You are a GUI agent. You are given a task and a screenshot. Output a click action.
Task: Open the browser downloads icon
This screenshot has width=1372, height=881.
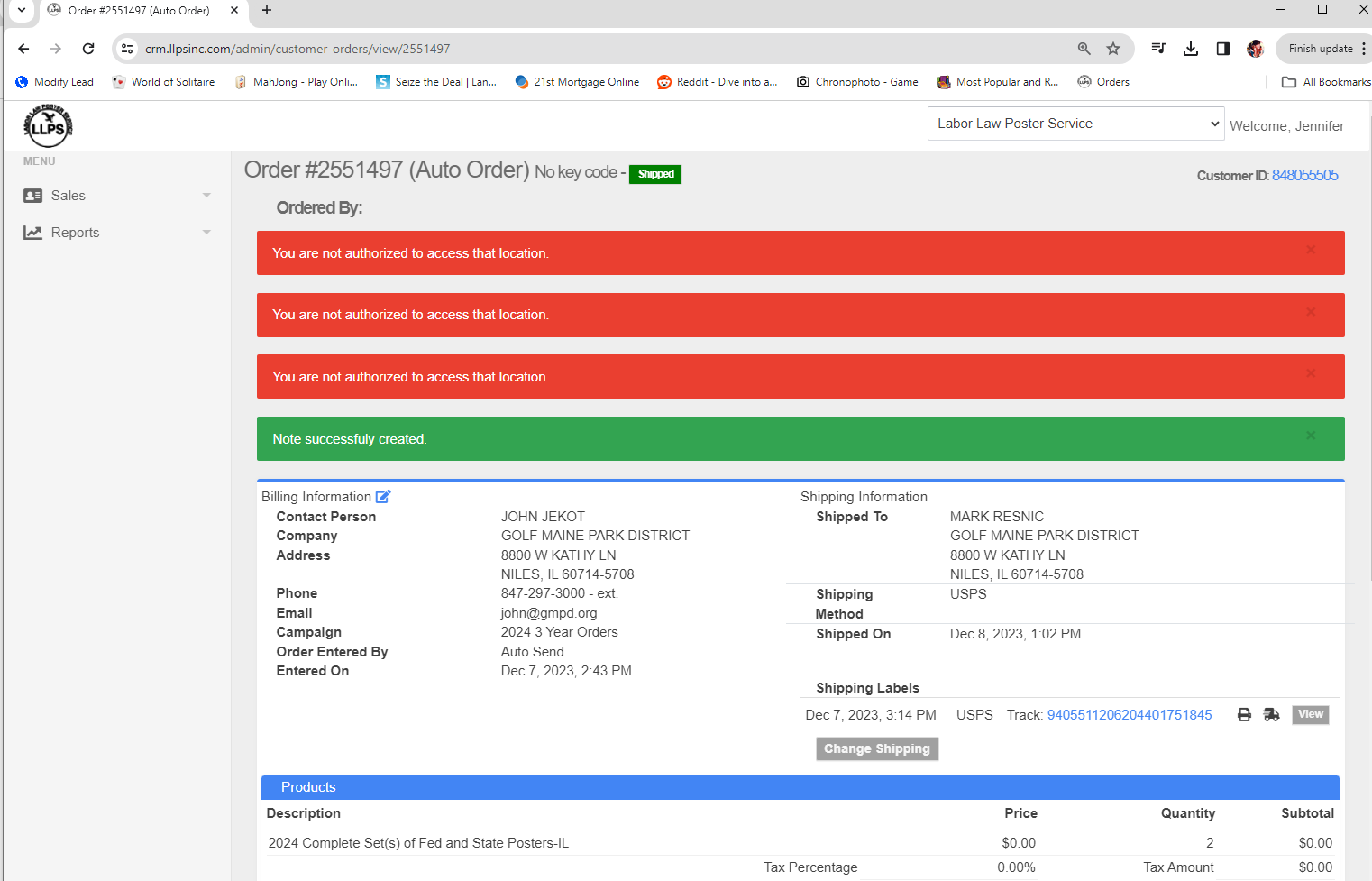coord(1191,49)
